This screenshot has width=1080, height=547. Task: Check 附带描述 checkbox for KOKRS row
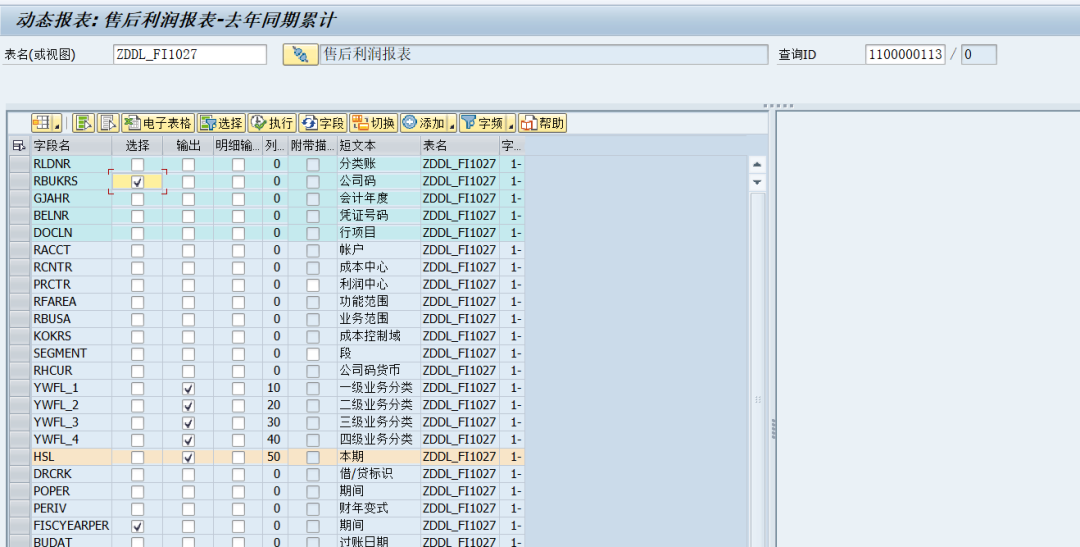(313, 337)
